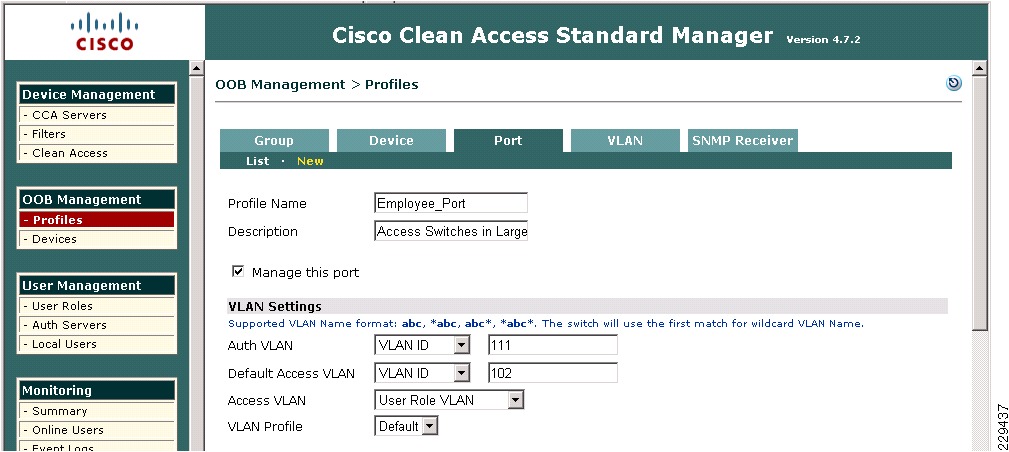Switch to the VLAN tab
This screenshot has width=1009, height=452.
click(625, 140)
